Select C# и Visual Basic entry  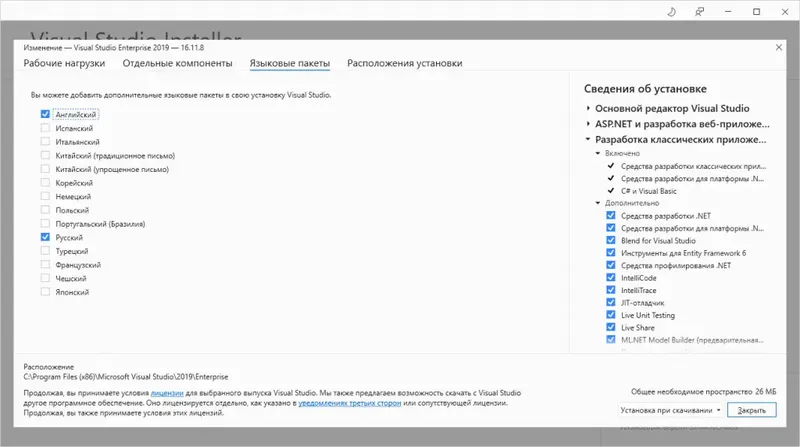pos(648,191)
